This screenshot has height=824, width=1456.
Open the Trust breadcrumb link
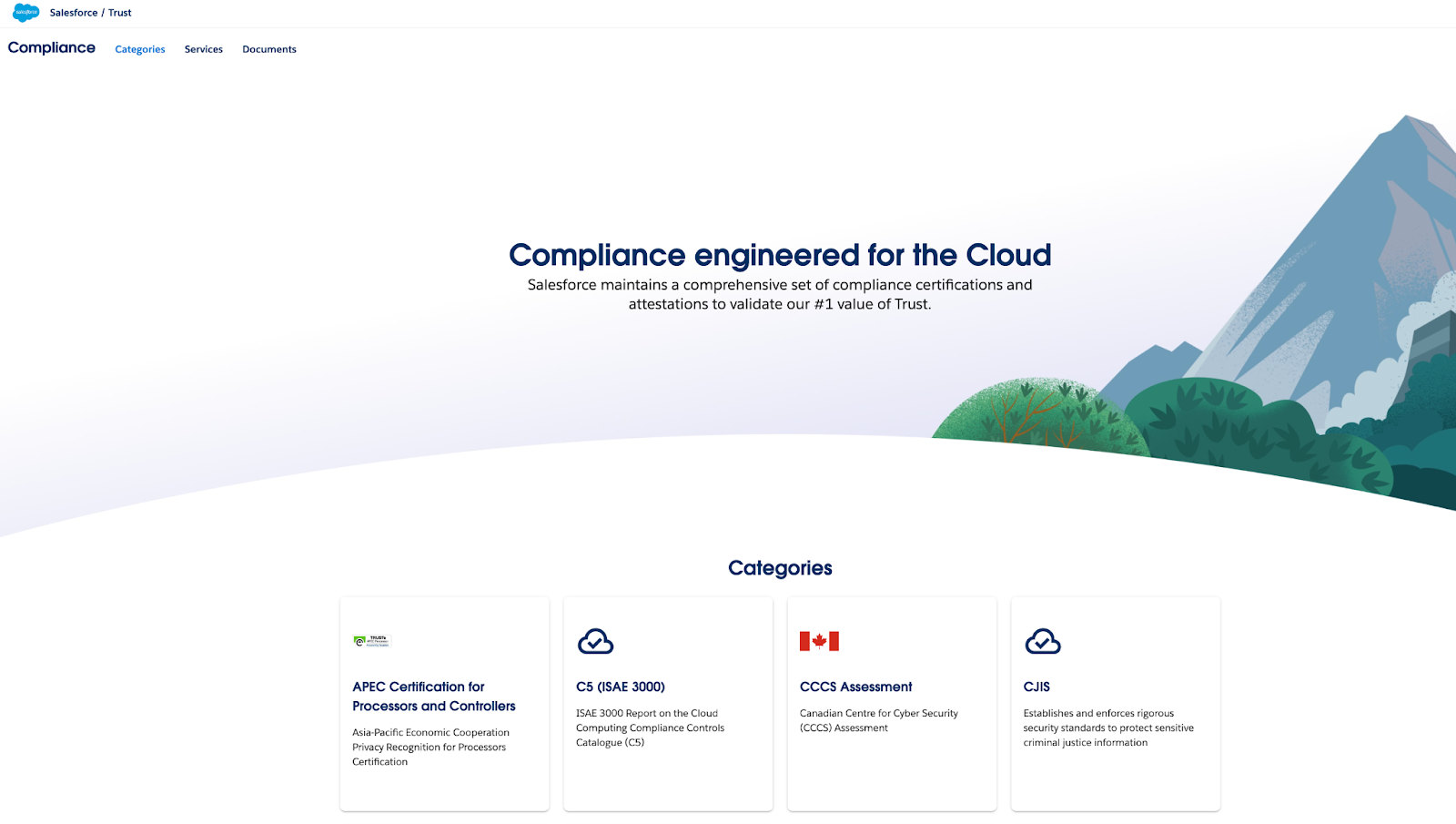click(x=120, y=13)
